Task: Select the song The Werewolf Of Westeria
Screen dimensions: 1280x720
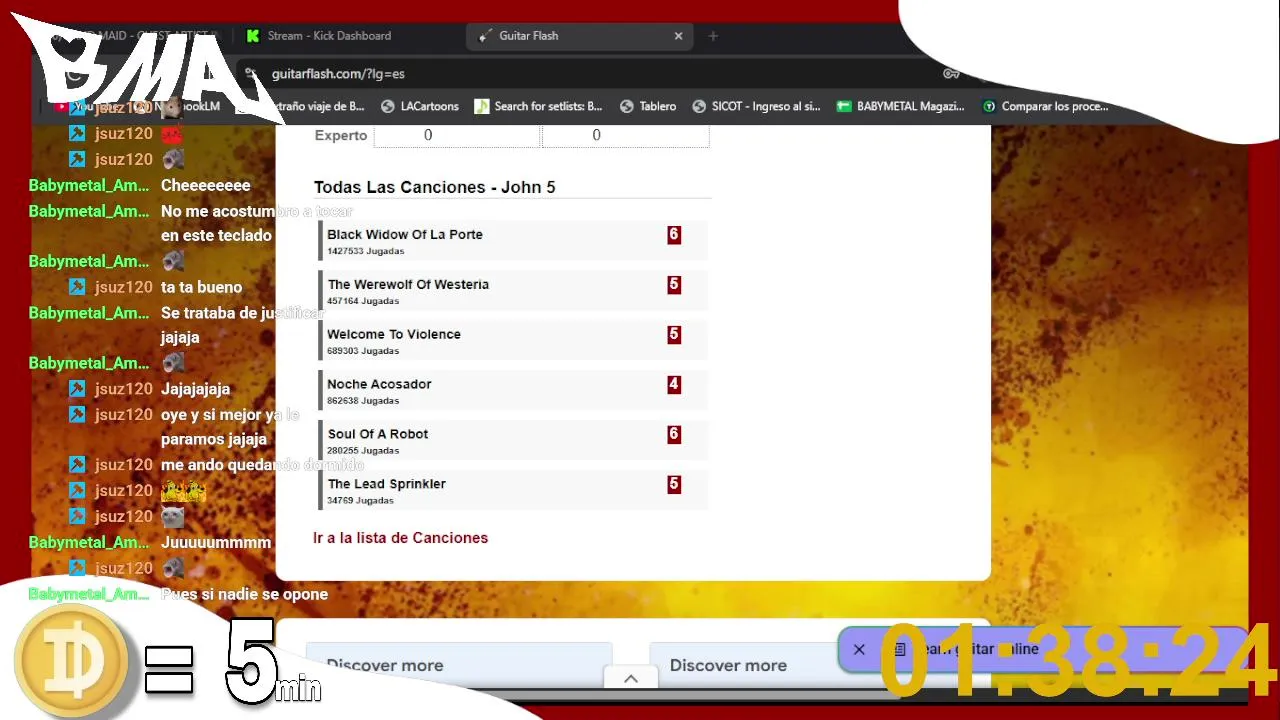Action: point(513,290)
